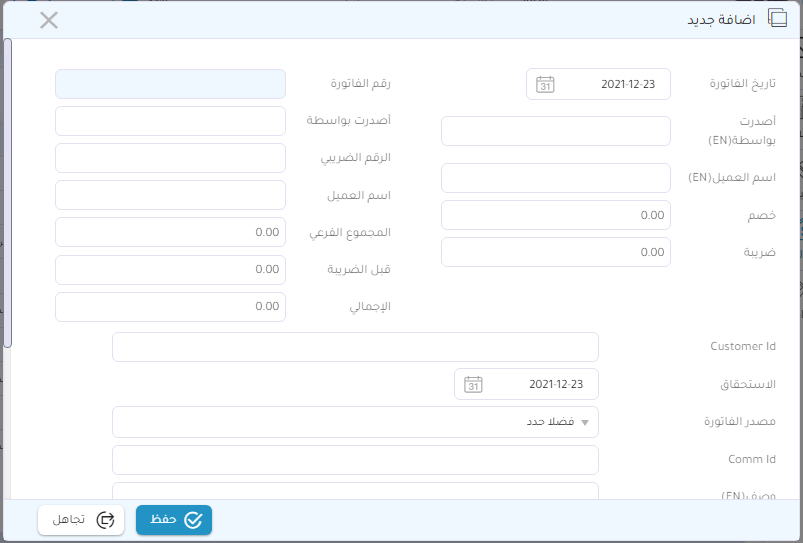Click the حفظ save button
This screenshot has height=543, width=803.
click(x=174, y=520)
